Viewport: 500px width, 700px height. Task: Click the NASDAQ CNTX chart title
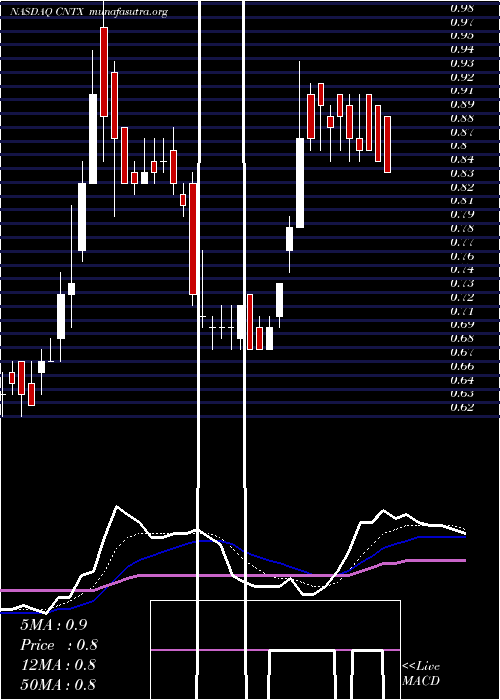[89, 12]
